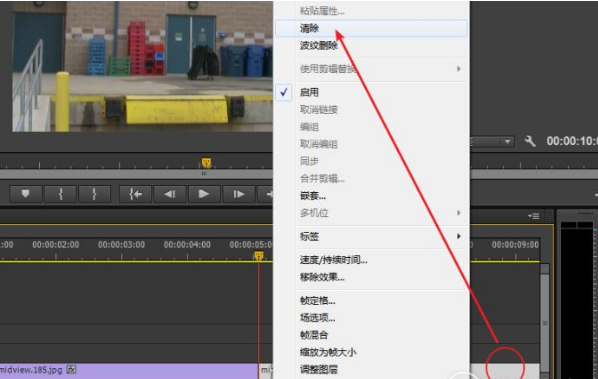This screenshot has width=598, height=379.
Task: Select 缩放为帧大小 menu entry
Action: click(371, 352)
